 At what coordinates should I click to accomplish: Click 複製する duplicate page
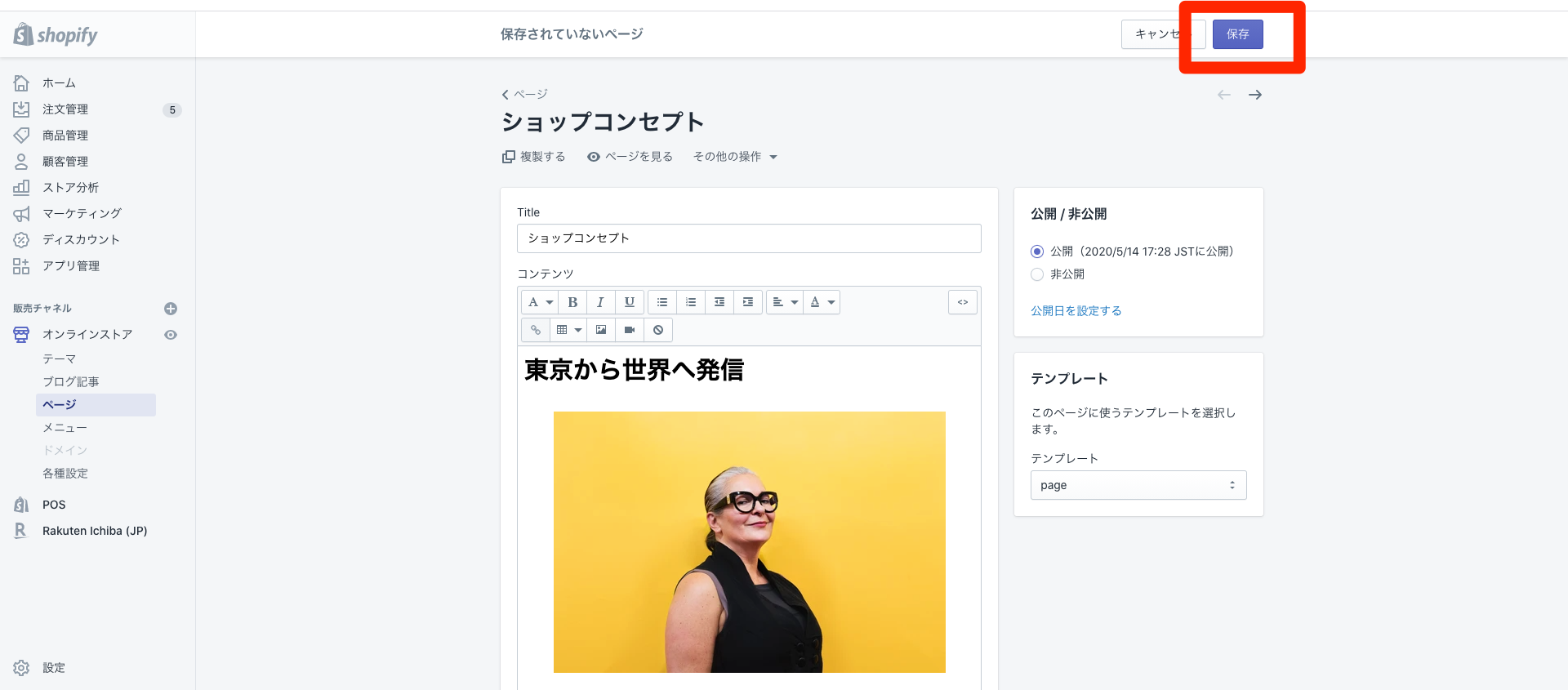[534, 157]
